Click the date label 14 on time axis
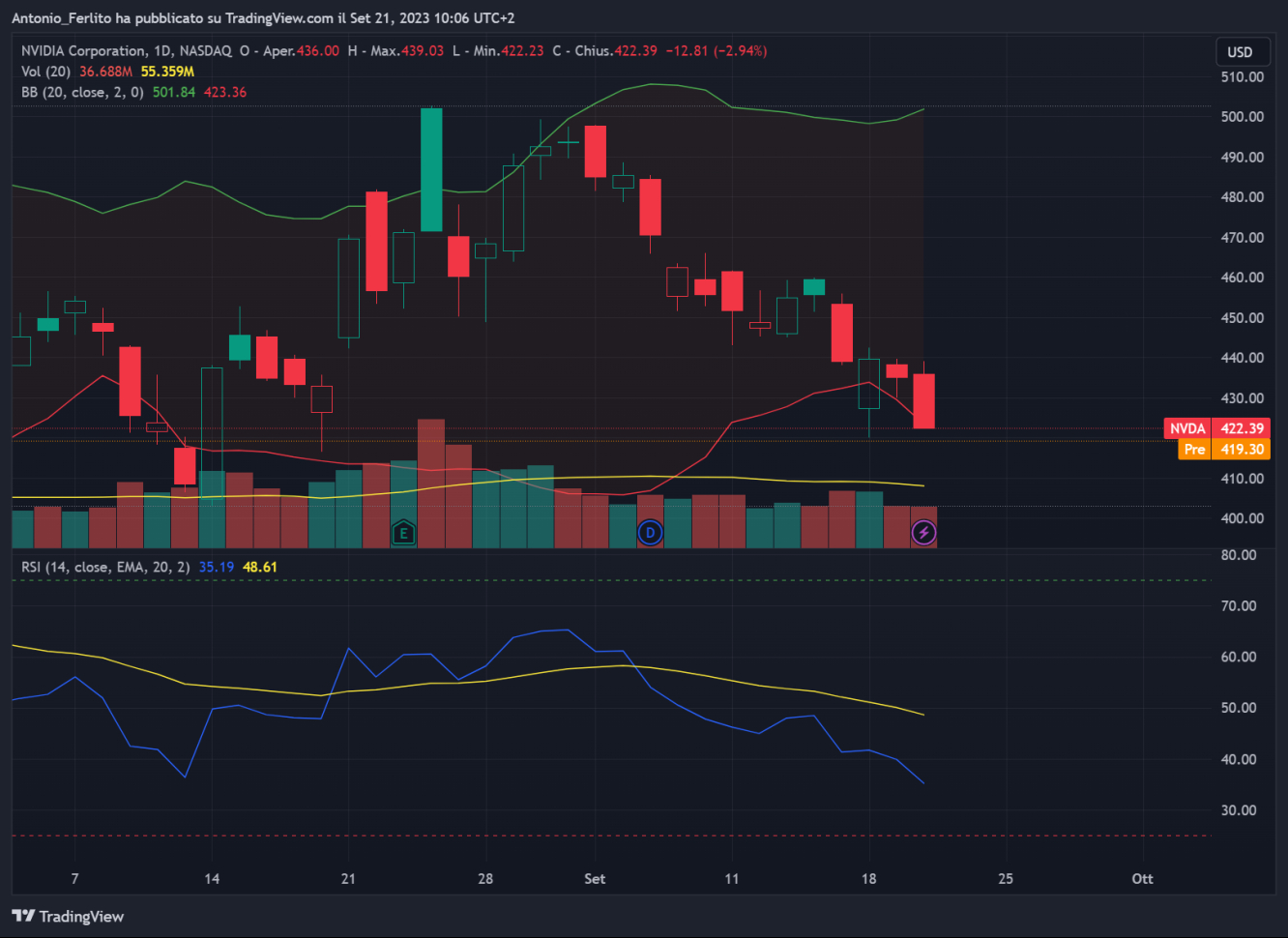1288x938 pixels. pos(212,878)
